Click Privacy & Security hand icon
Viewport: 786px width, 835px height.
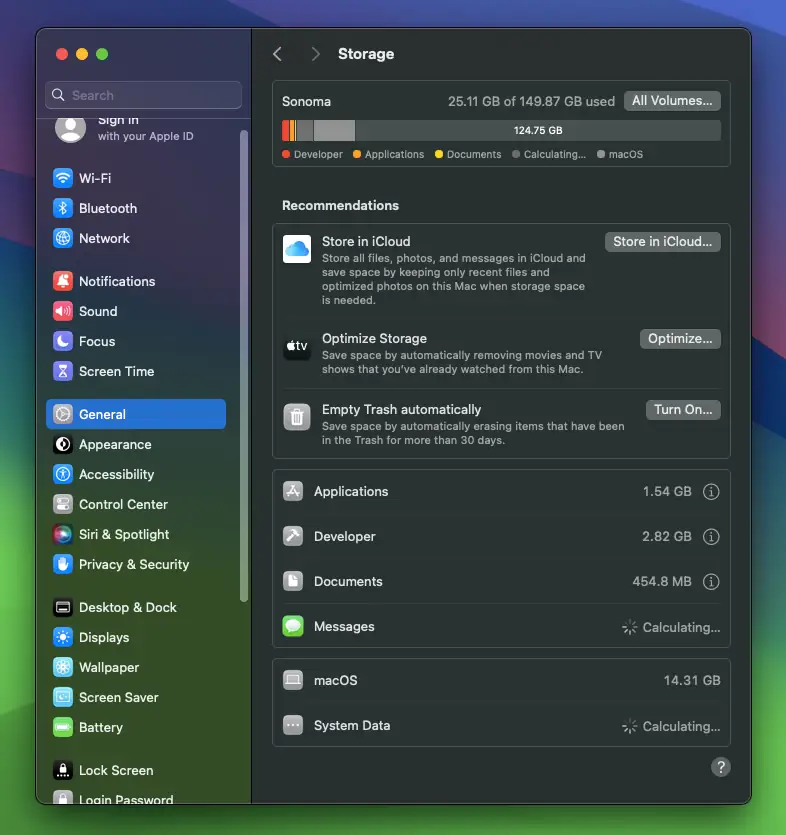63,564
